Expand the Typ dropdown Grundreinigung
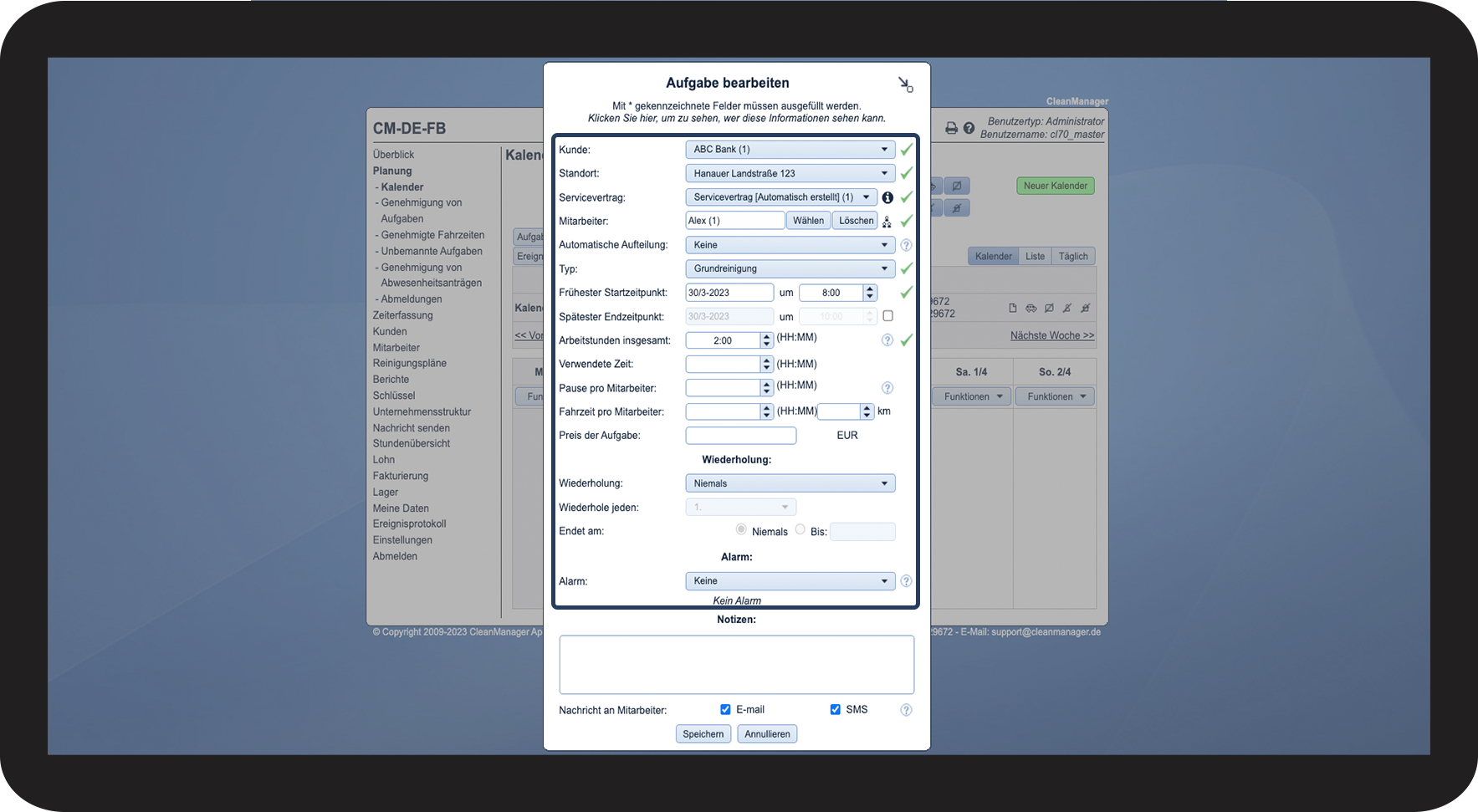 pos(790,268)
